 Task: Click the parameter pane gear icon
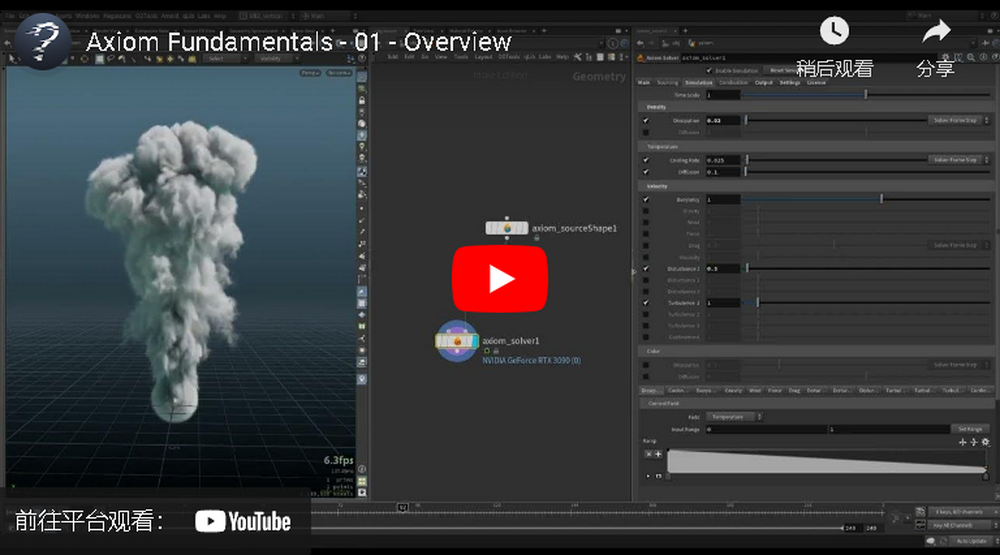pyautogui.click(x=946, y=57)
